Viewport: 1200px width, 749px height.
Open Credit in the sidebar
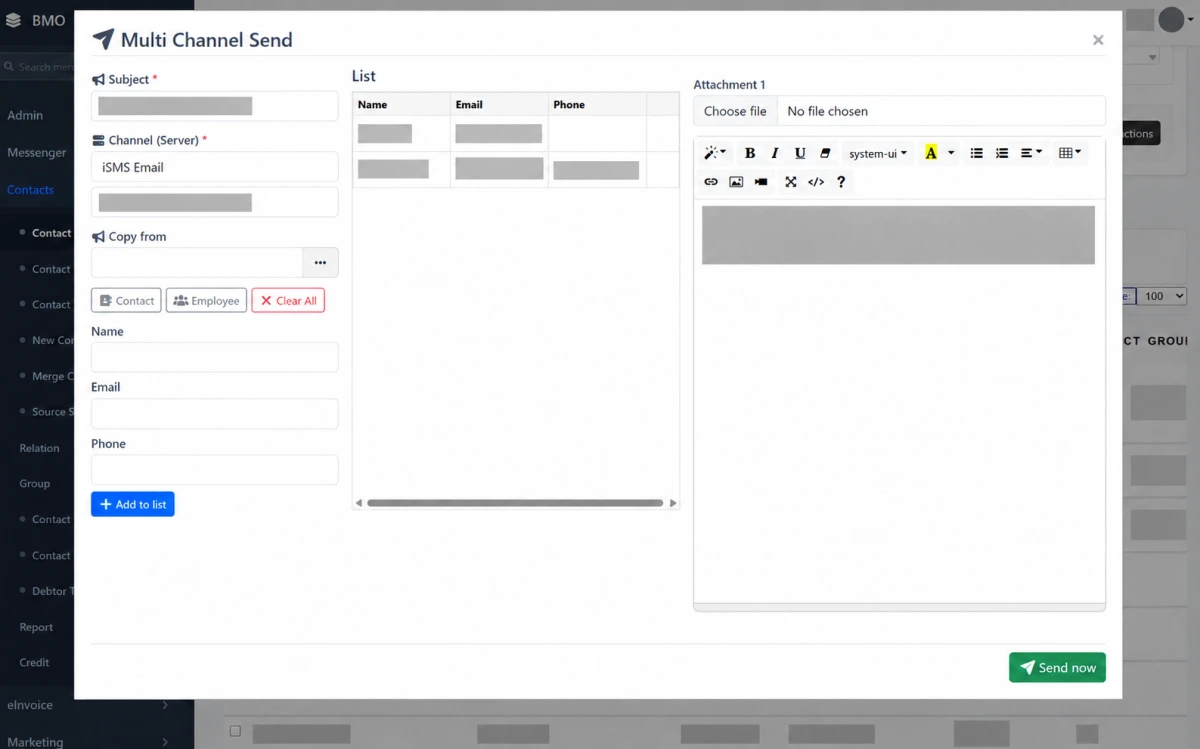(x=34, y=662)
